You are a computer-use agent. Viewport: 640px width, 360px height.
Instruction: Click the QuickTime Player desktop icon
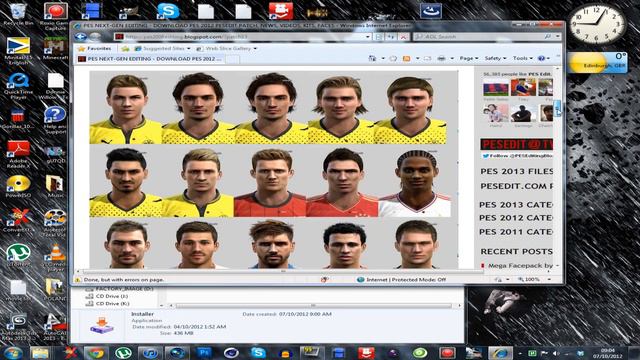(x=18, y=87)
